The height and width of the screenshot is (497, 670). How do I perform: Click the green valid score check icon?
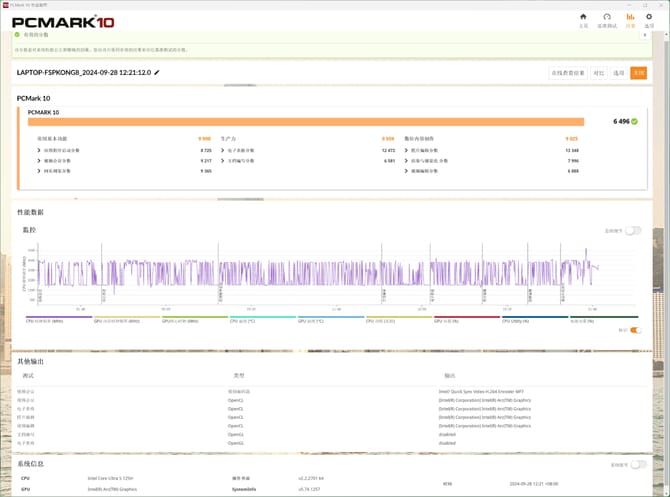(17, 34)
